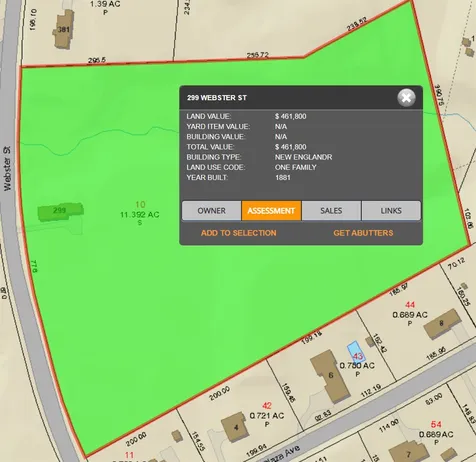
Task: Click Add To Selection link
Action: (239, 233)
